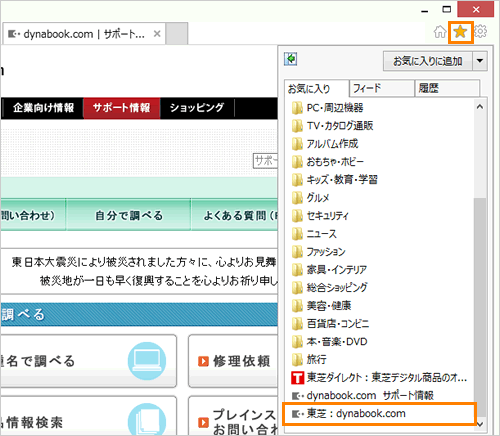Open the ファッション folder
500x436 pixels.
coord(318,252)
